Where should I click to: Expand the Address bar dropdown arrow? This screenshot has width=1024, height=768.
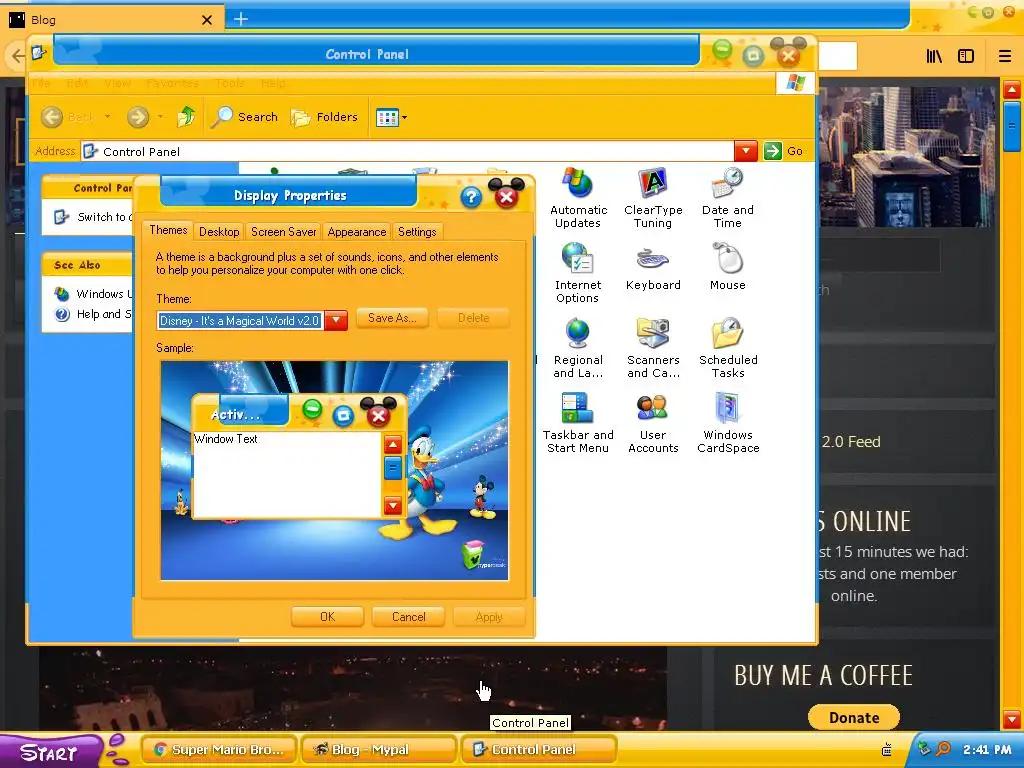coord(746,152)
